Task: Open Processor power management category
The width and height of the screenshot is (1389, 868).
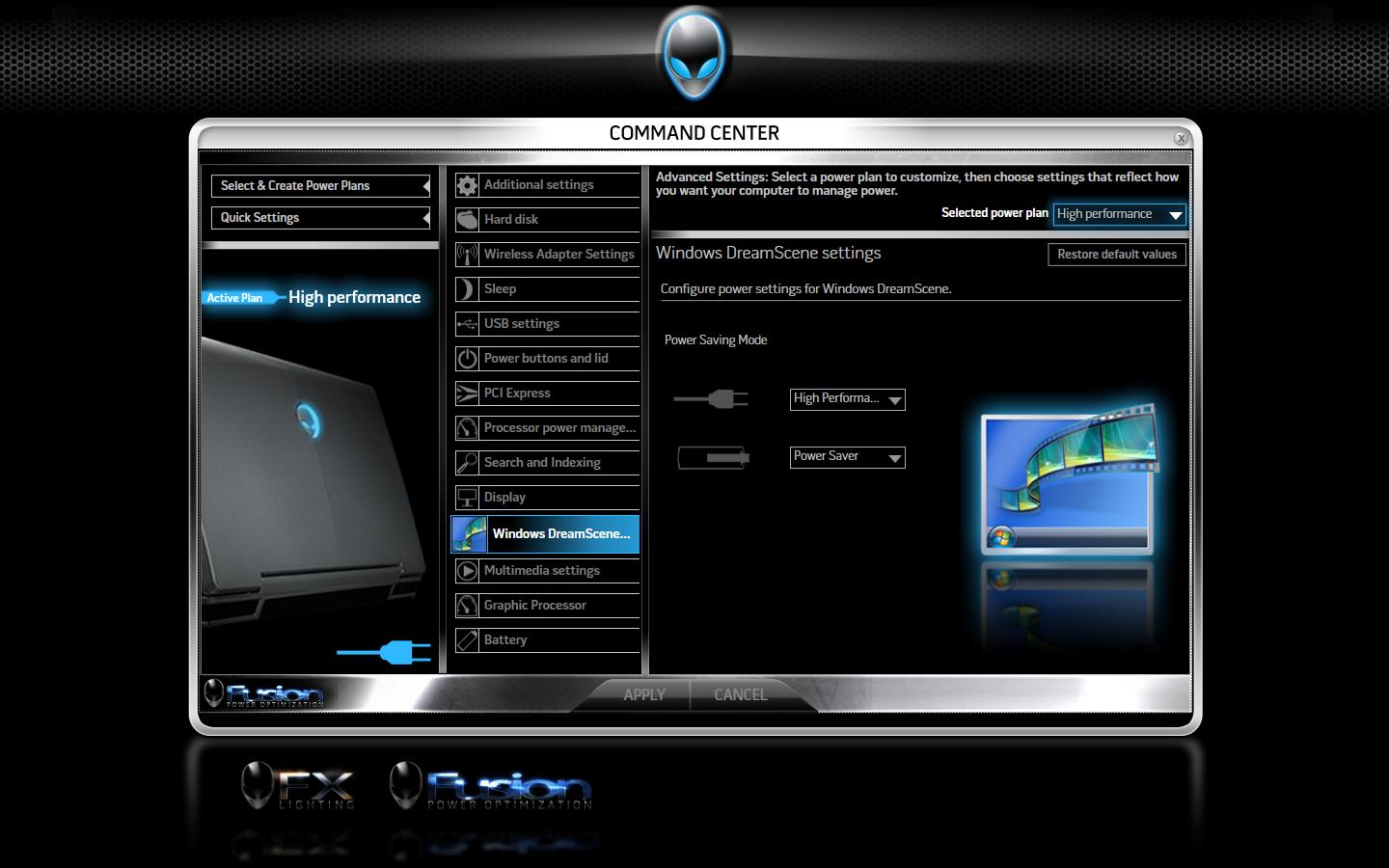Action: 547,428
